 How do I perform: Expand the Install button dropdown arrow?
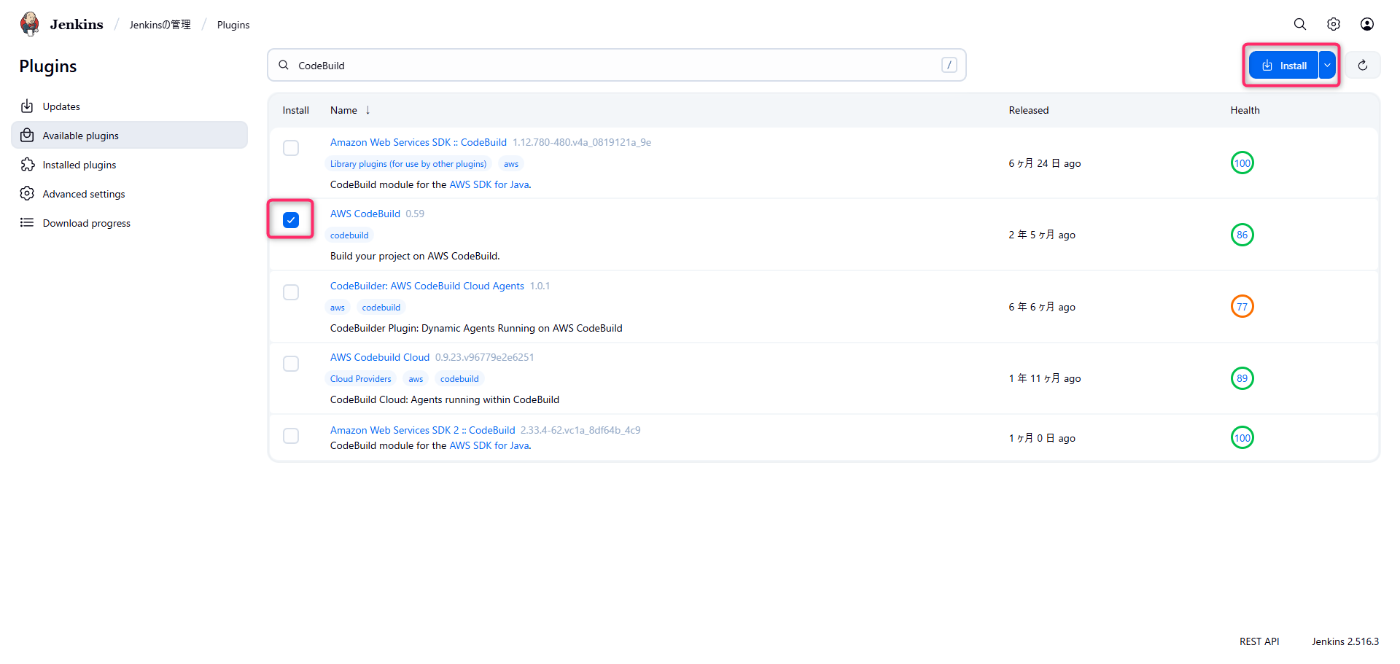[1327, 65]
